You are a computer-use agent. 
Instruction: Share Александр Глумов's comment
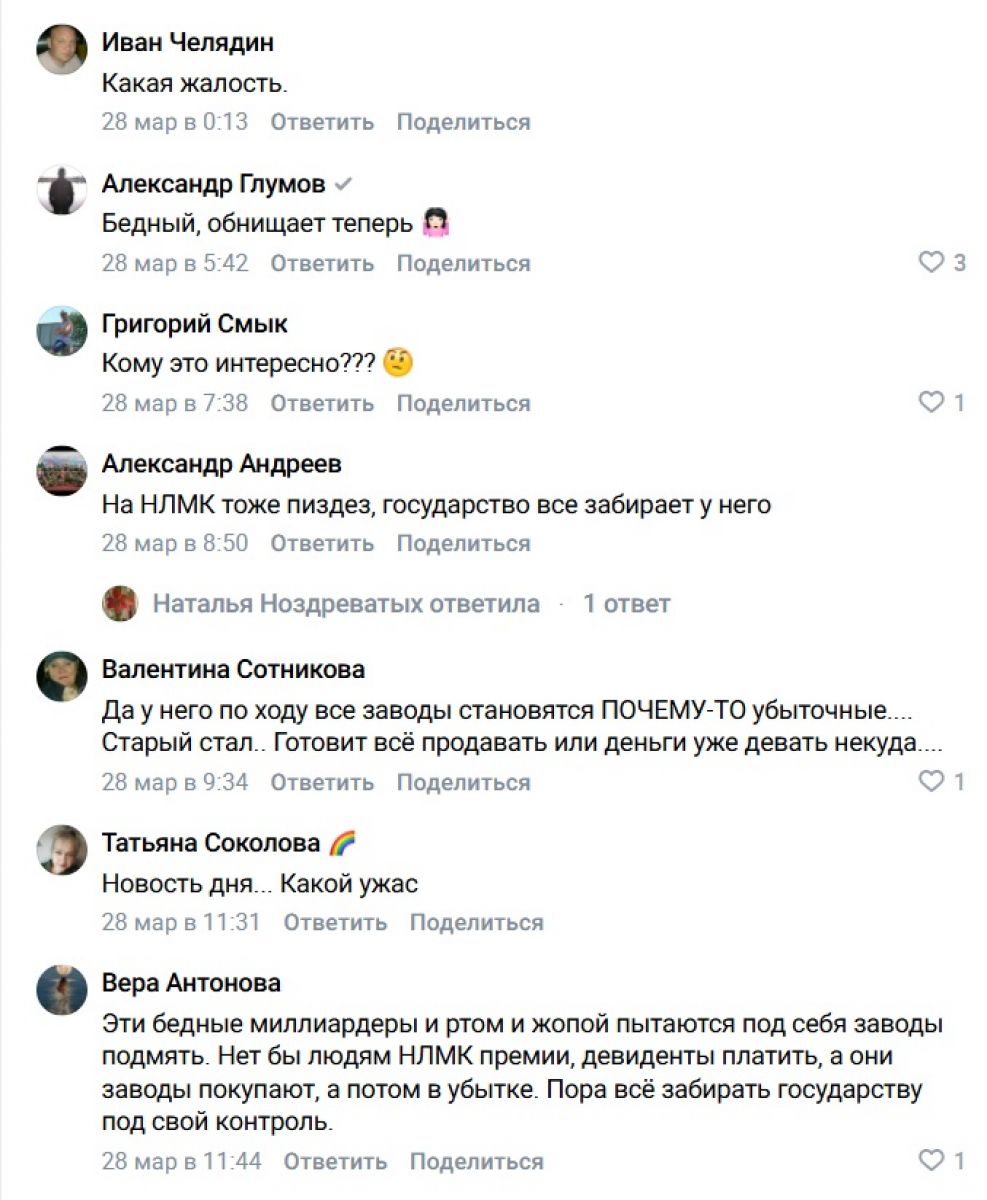463,263
